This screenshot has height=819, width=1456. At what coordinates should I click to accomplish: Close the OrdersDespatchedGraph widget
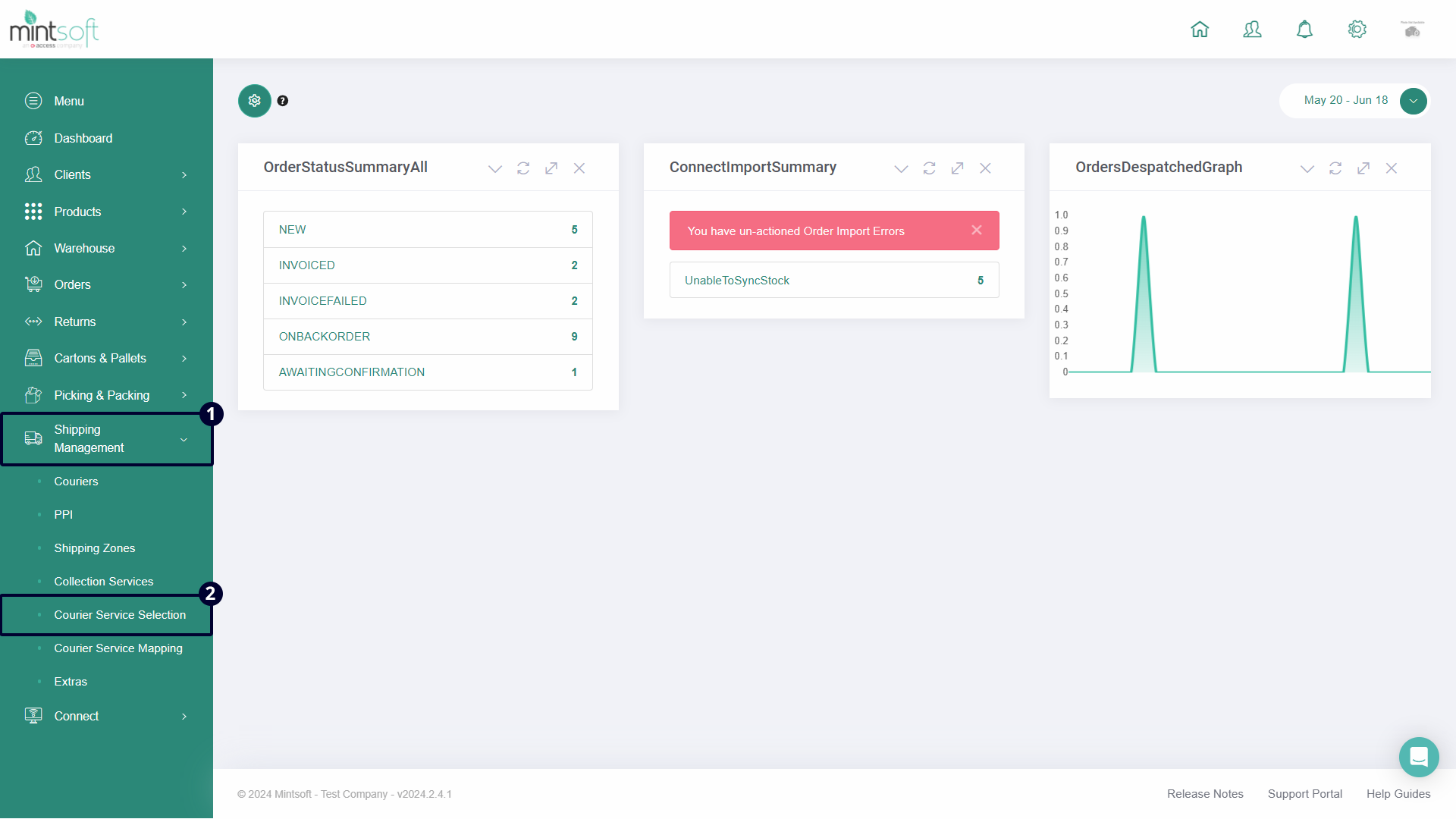click(x=1392, y=168)
